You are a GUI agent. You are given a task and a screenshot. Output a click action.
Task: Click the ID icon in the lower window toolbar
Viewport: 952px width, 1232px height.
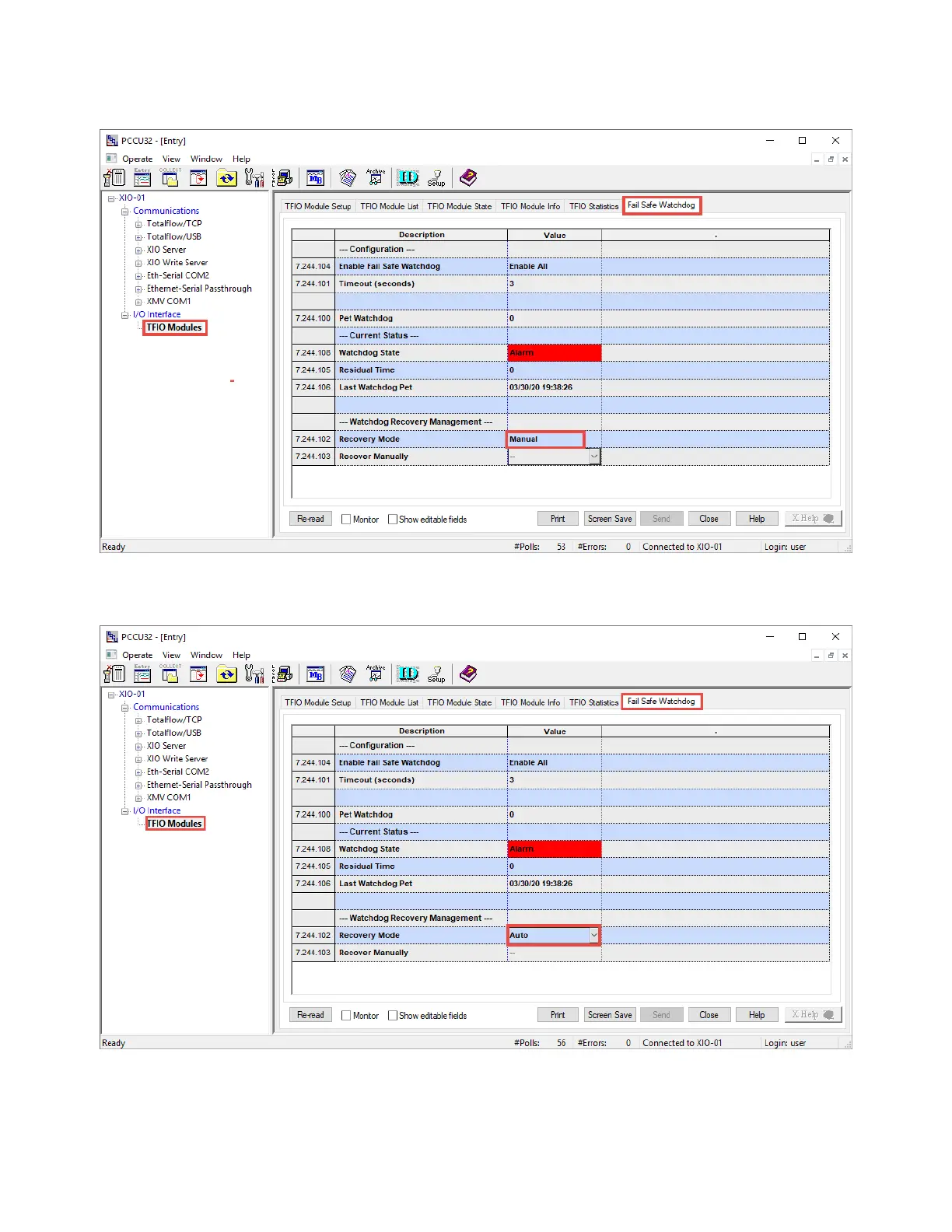[408, 674]
